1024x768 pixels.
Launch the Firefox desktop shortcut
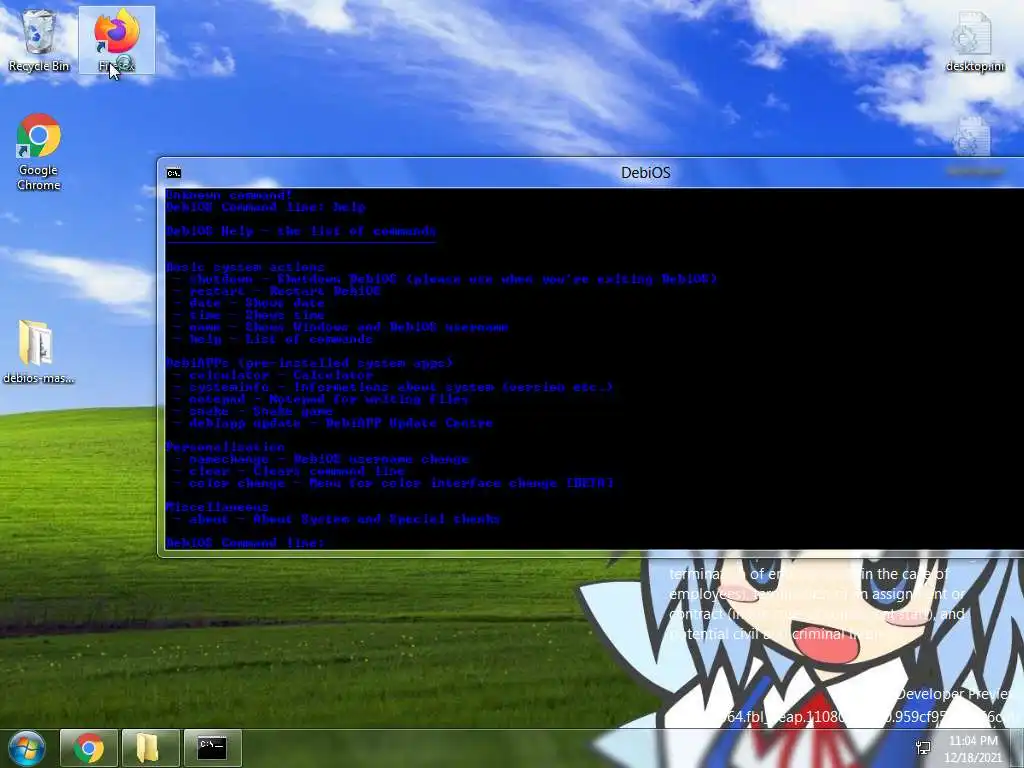117,40
